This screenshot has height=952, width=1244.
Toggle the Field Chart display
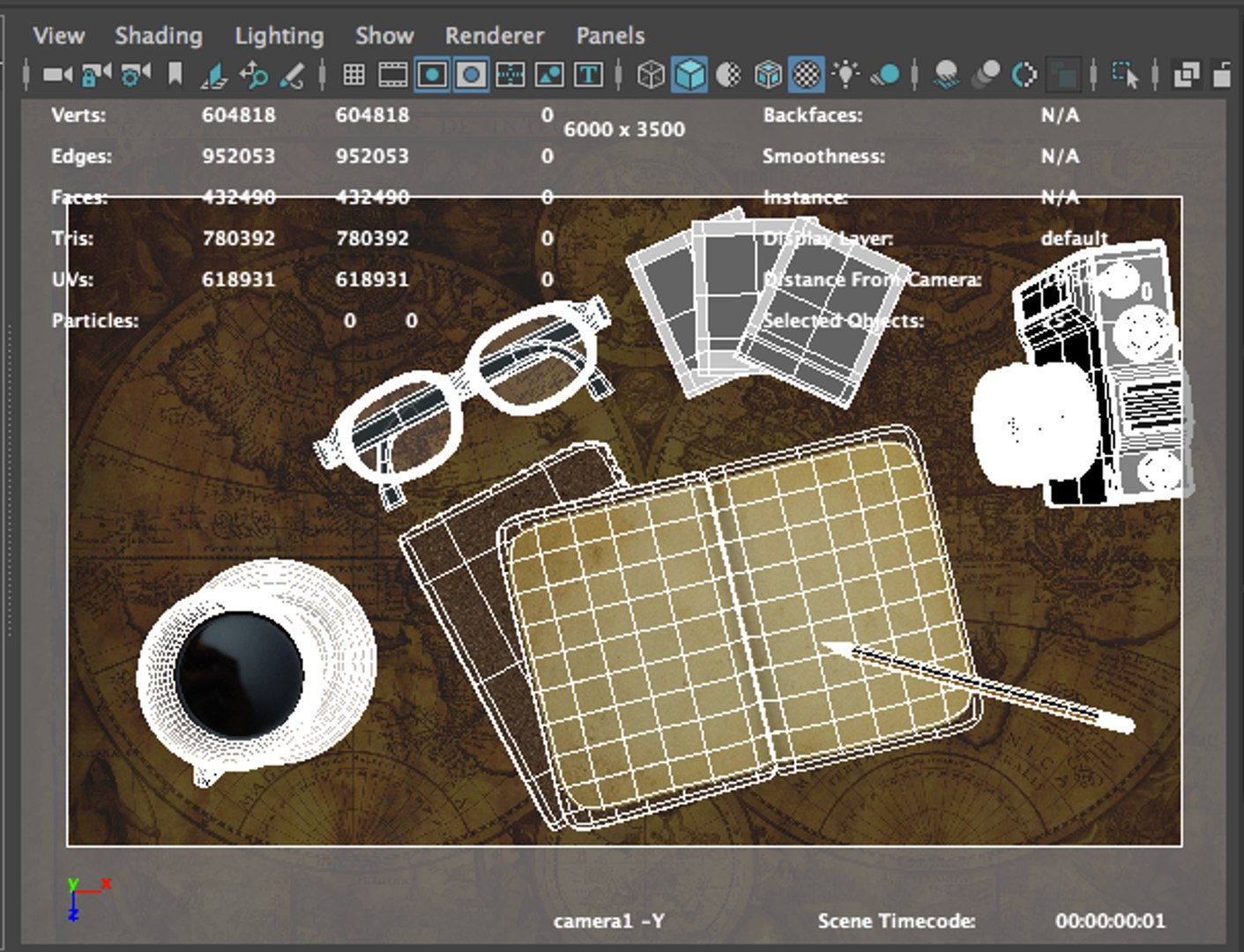510,75
